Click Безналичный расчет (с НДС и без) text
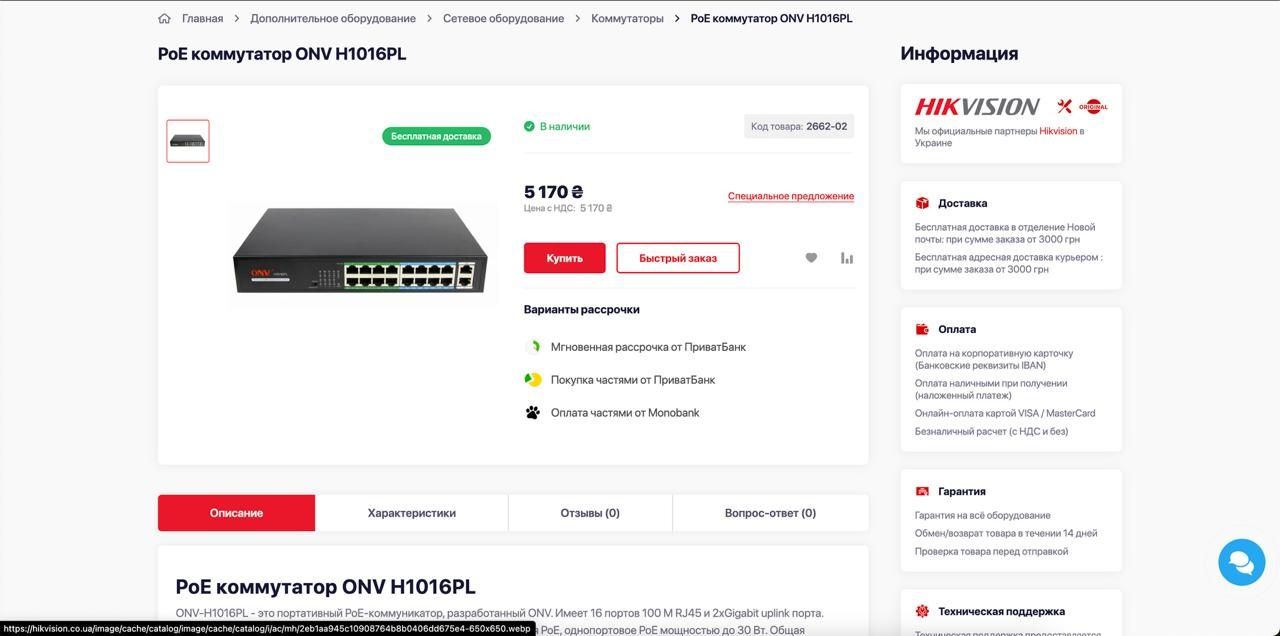The width and height of the screenshot is (1280, 636). point(991,431)
